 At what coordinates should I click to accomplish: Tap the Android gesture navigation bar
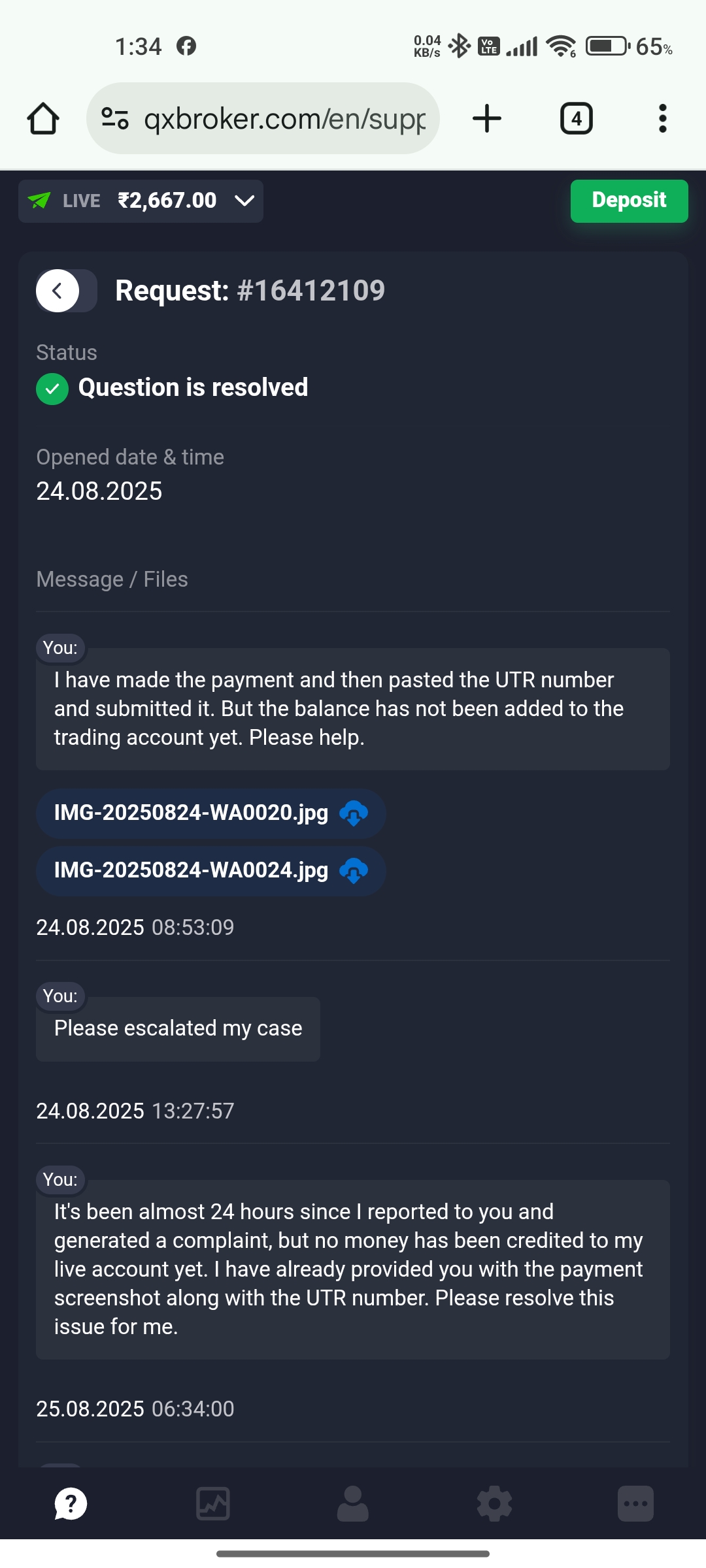pos(353,1554)
